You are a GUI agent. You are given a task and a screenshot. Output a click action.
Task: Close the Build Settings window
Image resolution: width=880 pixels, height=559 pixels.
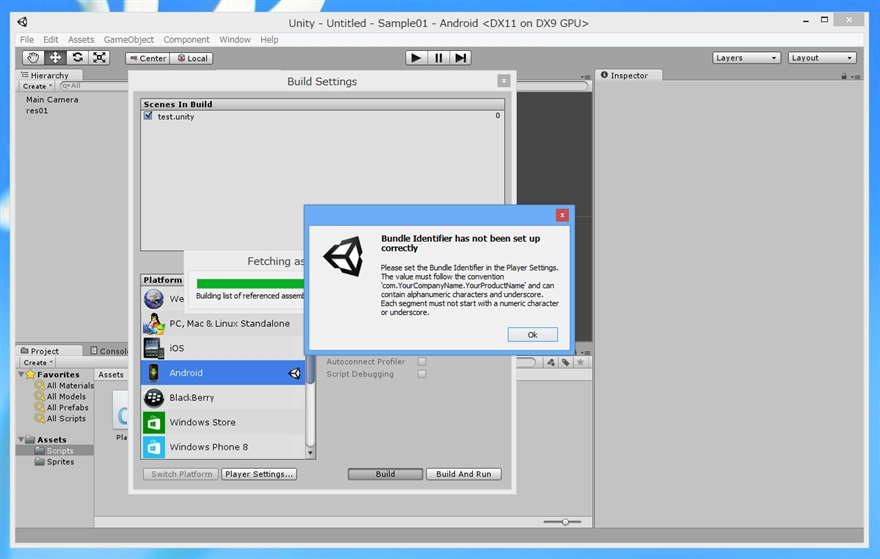pyautogui.click(x=504, y=81)
